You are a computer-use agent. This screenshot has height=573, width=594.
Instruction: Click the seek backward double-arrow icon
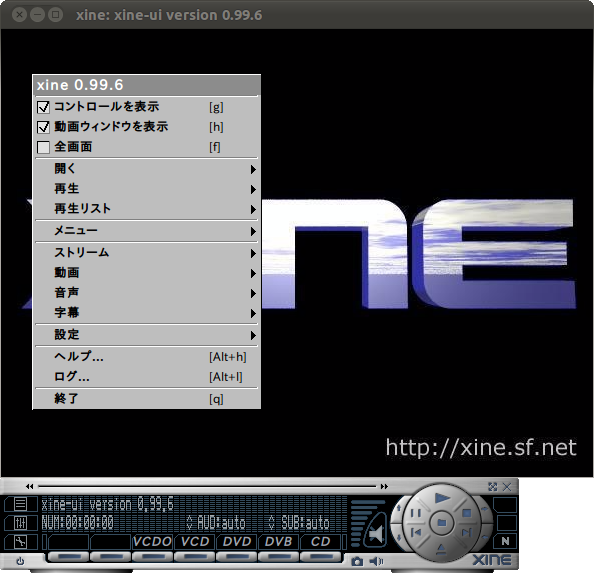click(x=30, y=486)
